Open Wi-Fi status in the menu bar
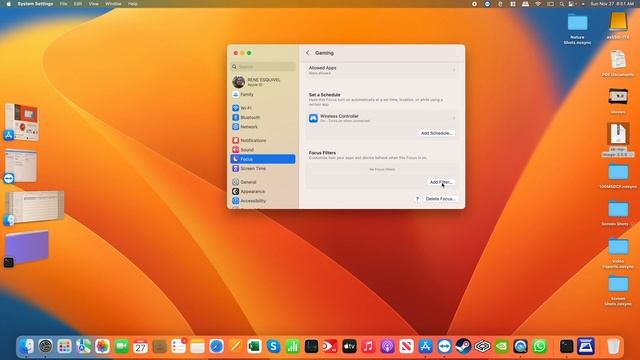Viewport: 640px width, 360px height. 538,4
